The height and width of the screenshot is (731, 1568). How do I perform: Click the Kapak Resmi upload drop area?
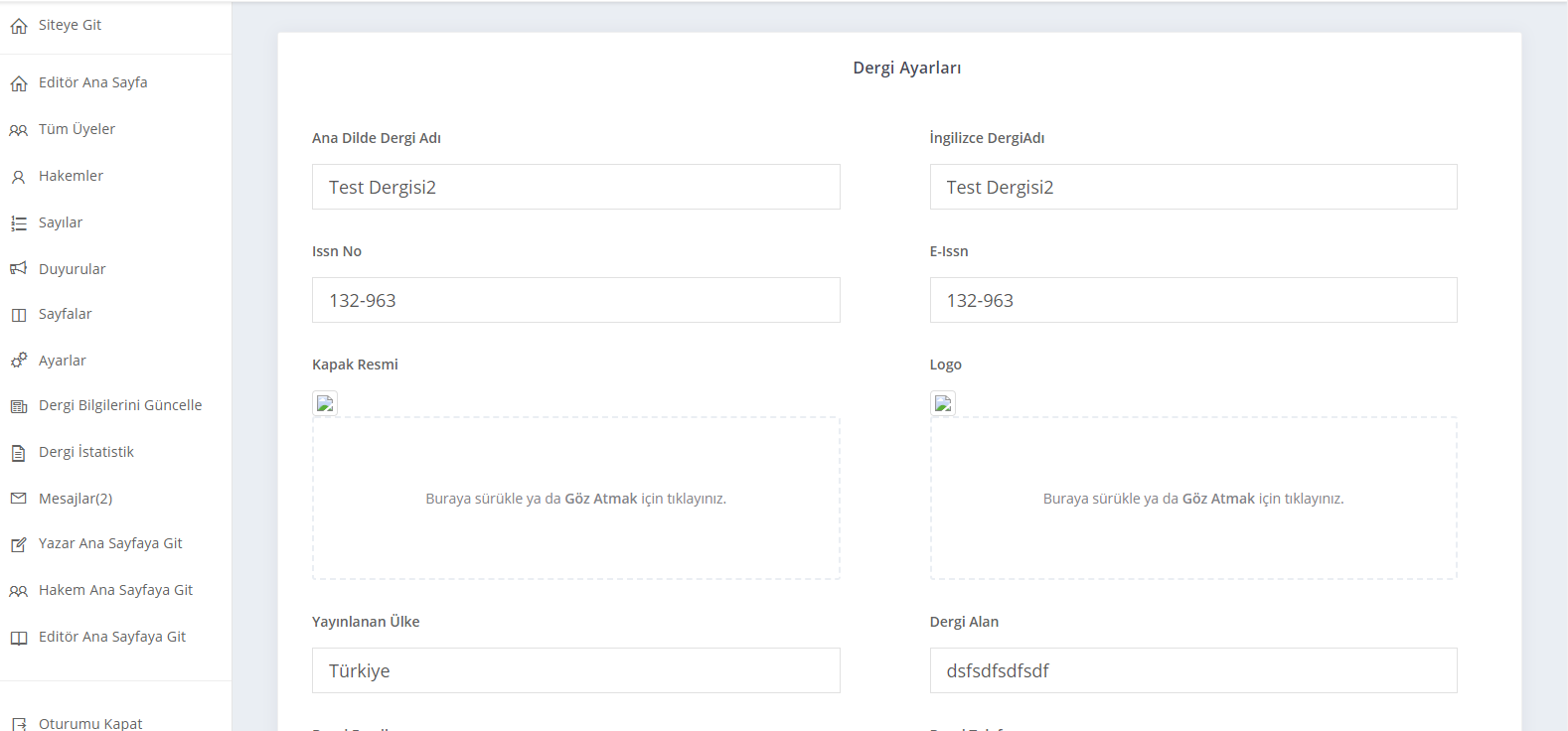[575, 499]
